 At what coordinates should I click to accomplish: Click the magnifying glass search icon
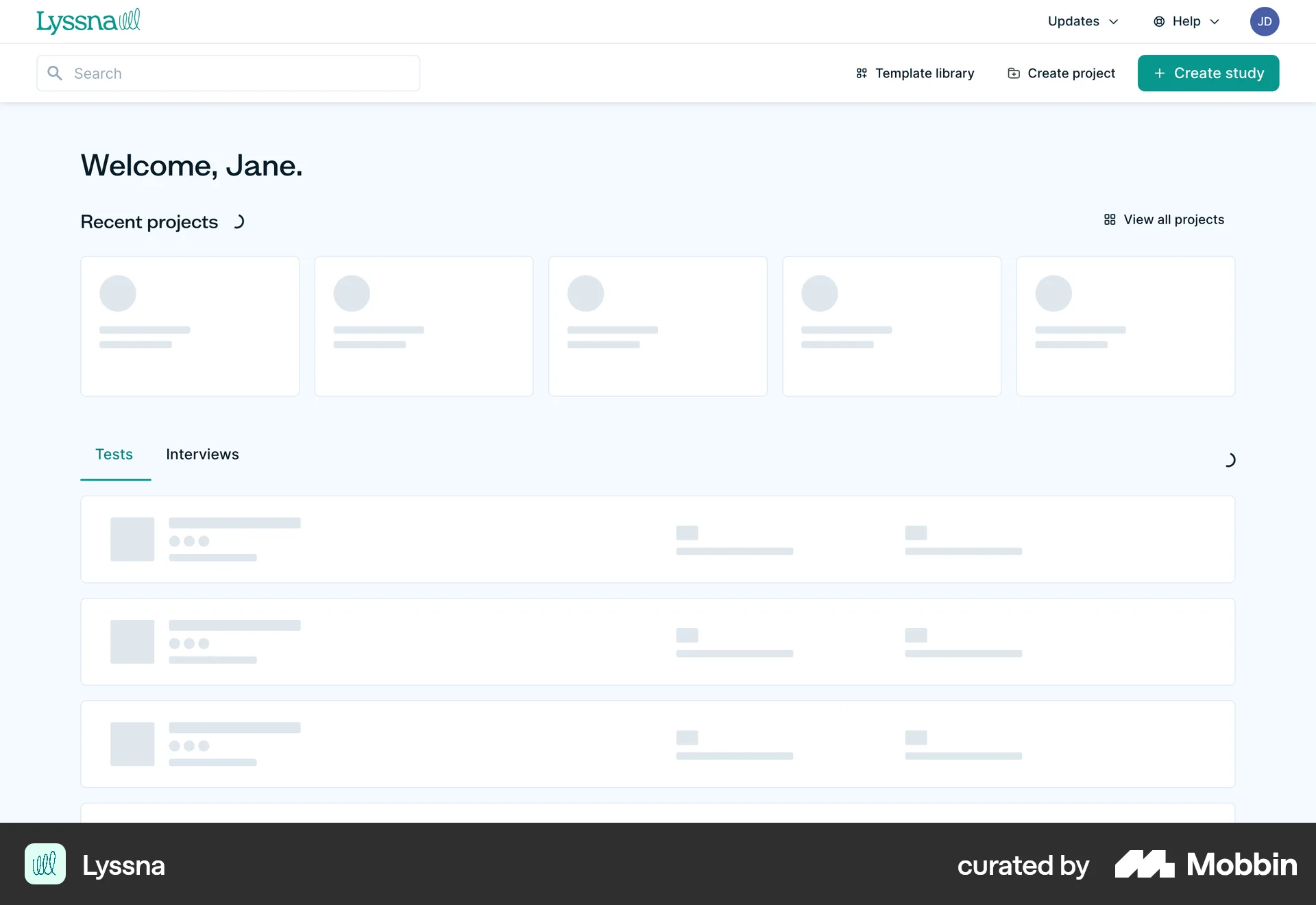tap(56, 73)
